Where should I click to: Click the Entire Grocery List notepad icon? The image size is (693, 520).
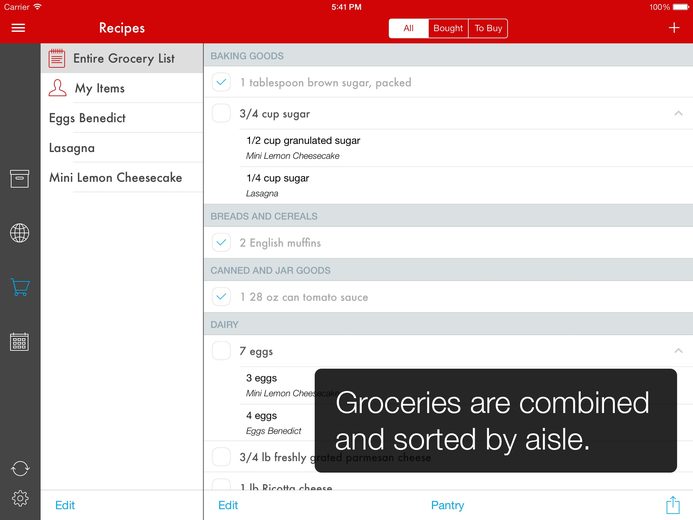(57, 58)
